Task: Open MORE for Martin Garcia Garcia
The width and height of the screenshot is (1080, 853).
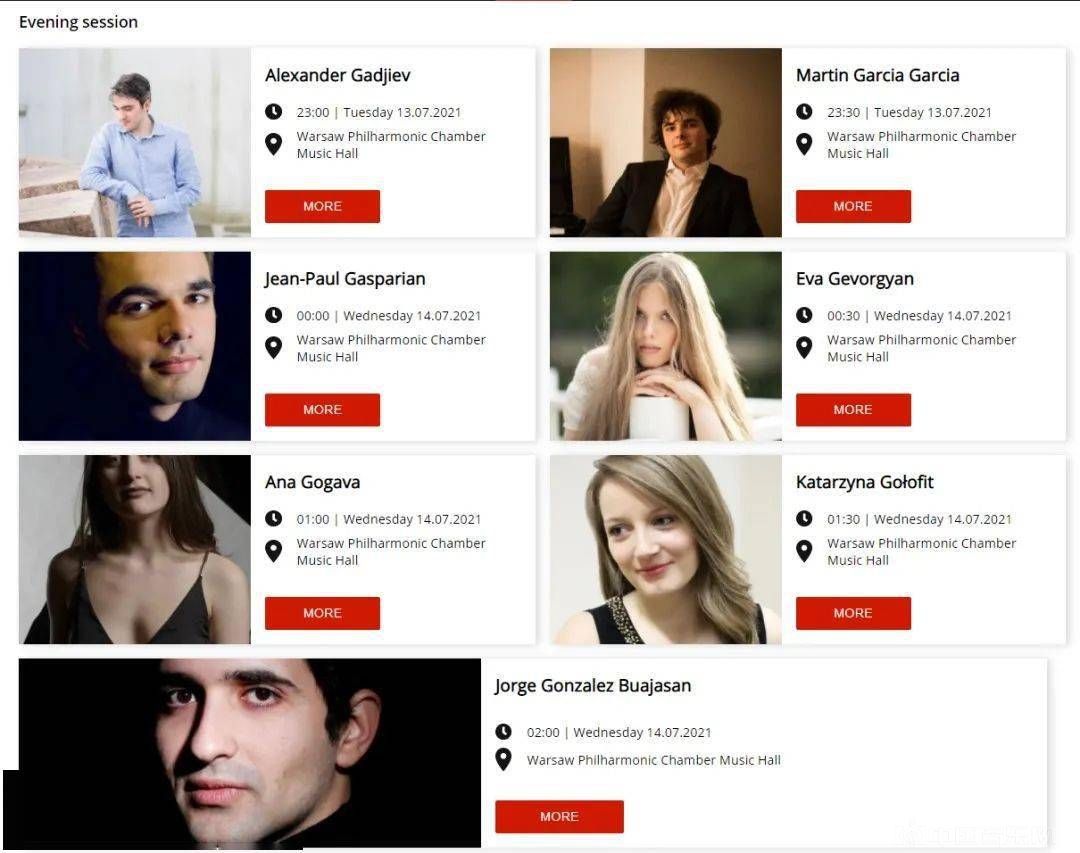Action: point(853,206)
